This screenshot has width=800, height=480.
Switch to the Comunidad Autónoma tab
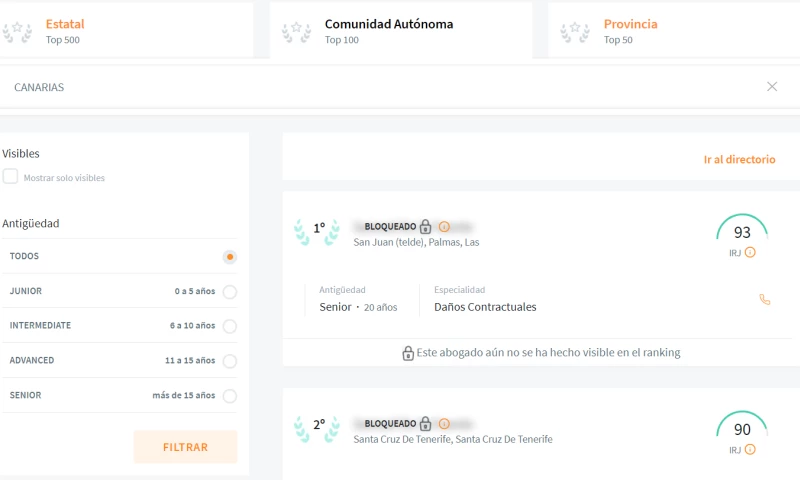click(x=388, y=31)
